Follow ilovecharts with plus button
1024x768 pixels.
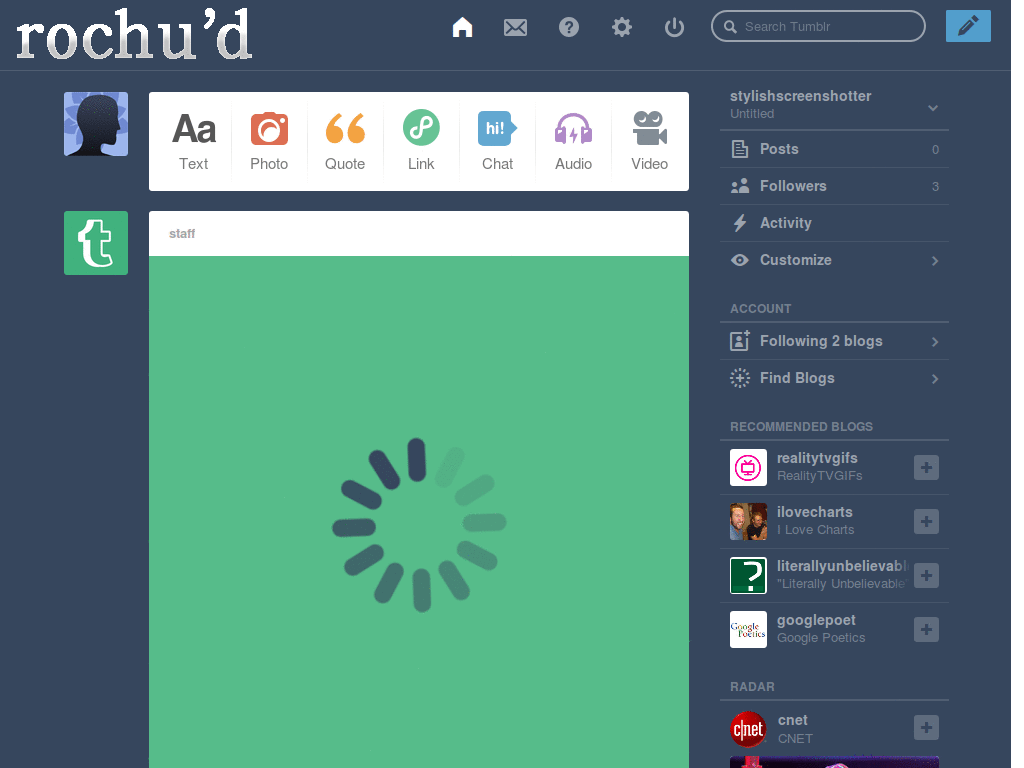click(x=926, y=521)
